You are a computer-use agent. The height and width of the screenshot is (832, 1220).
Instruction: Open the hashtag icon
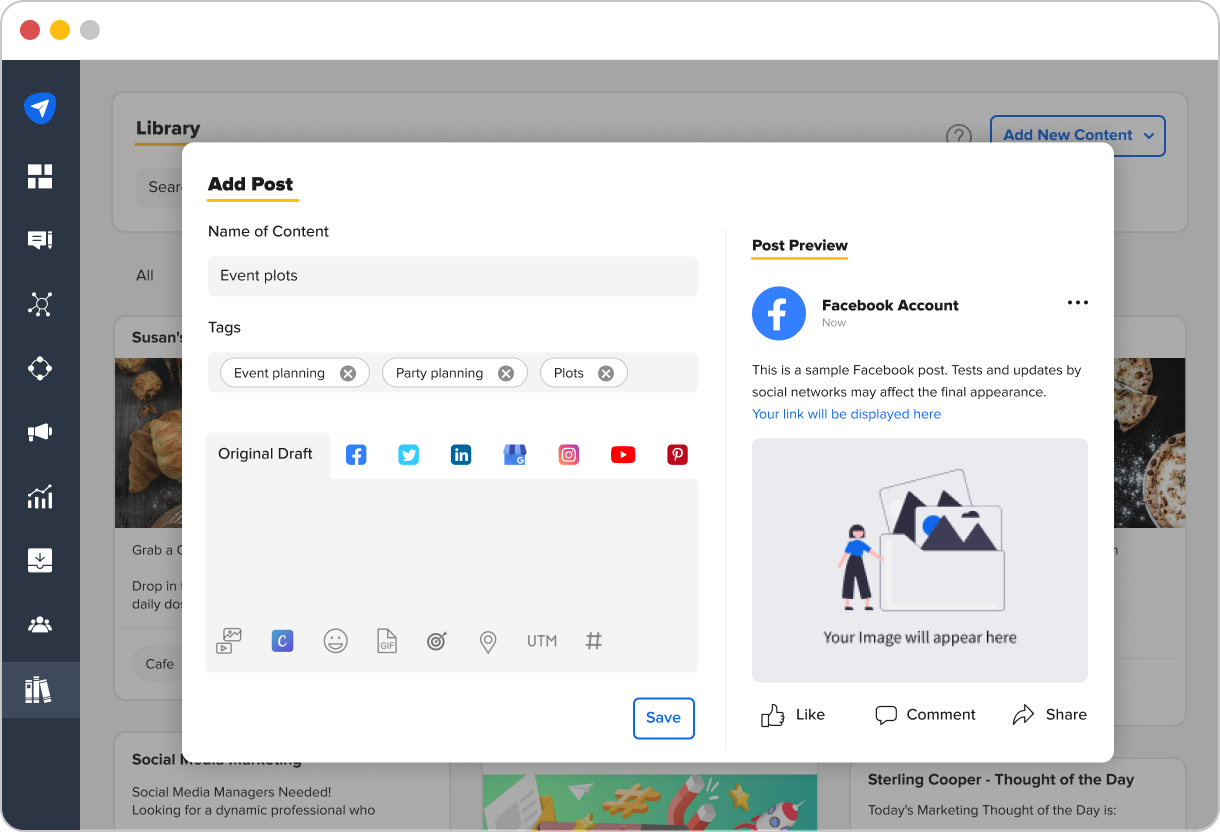point(594,641)
